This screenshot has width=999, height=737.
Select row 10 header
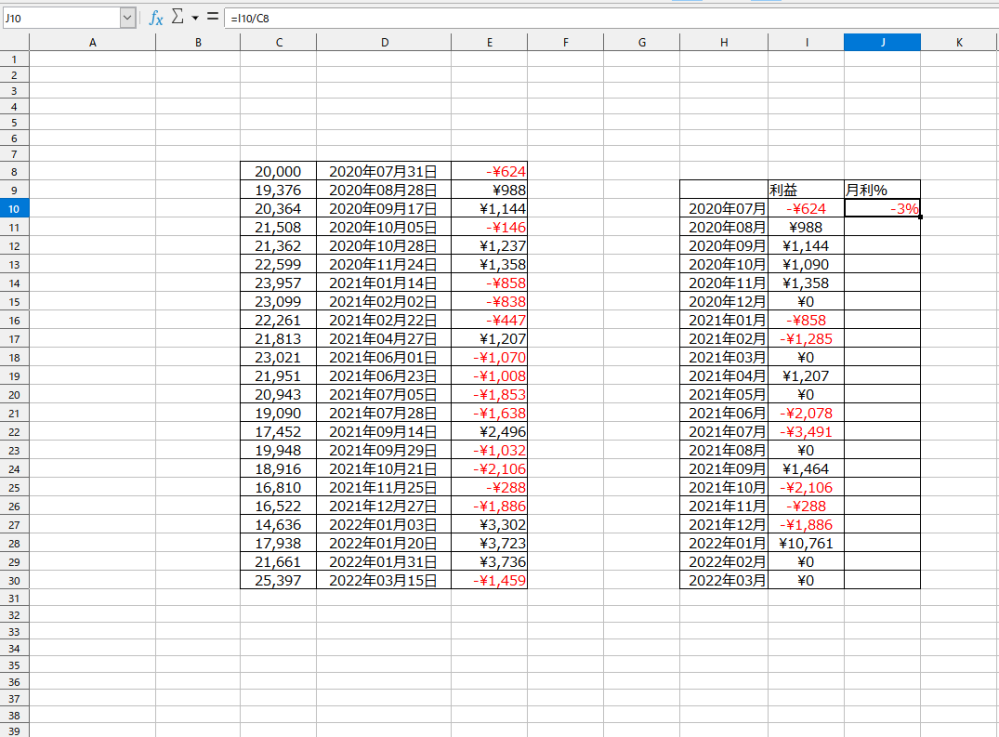pos(14,208)
